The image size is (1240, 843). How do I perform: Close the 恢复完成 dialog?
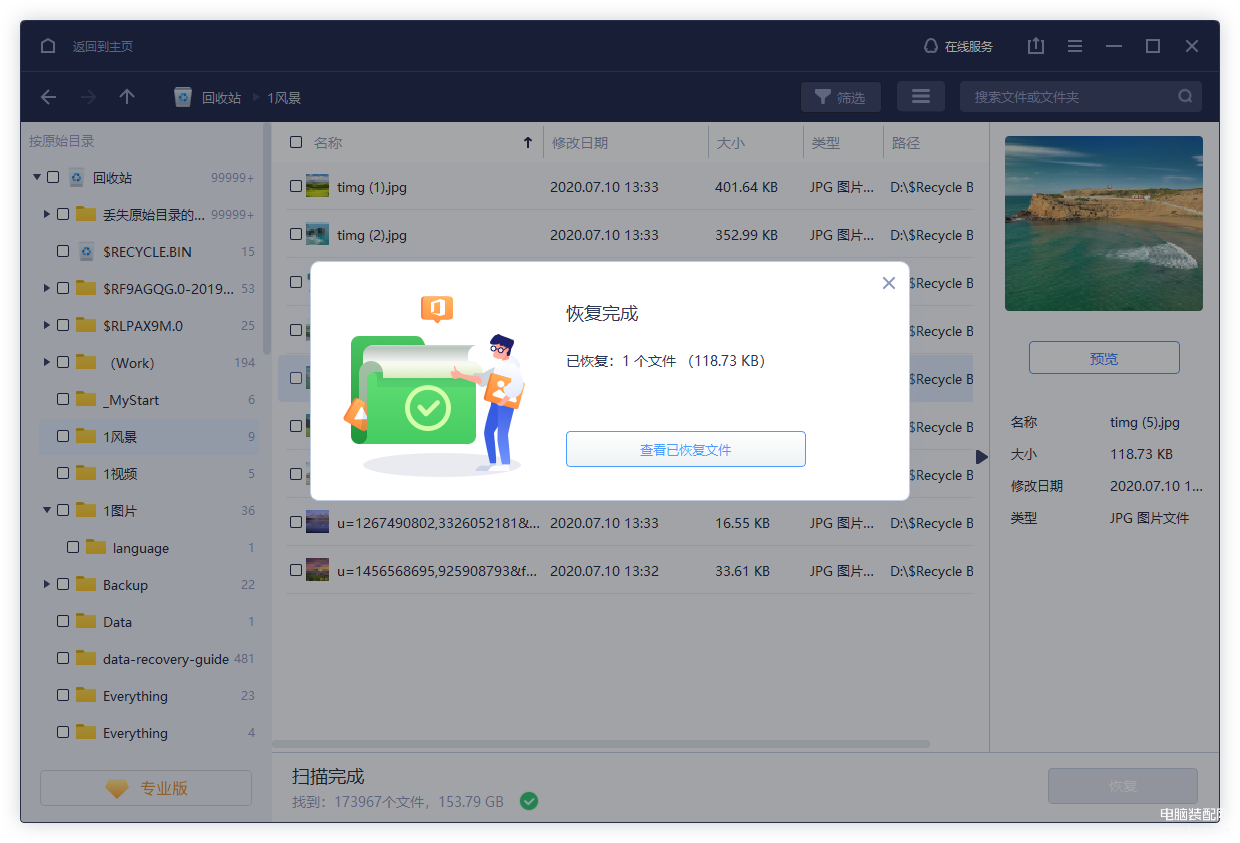click(888, 283)
